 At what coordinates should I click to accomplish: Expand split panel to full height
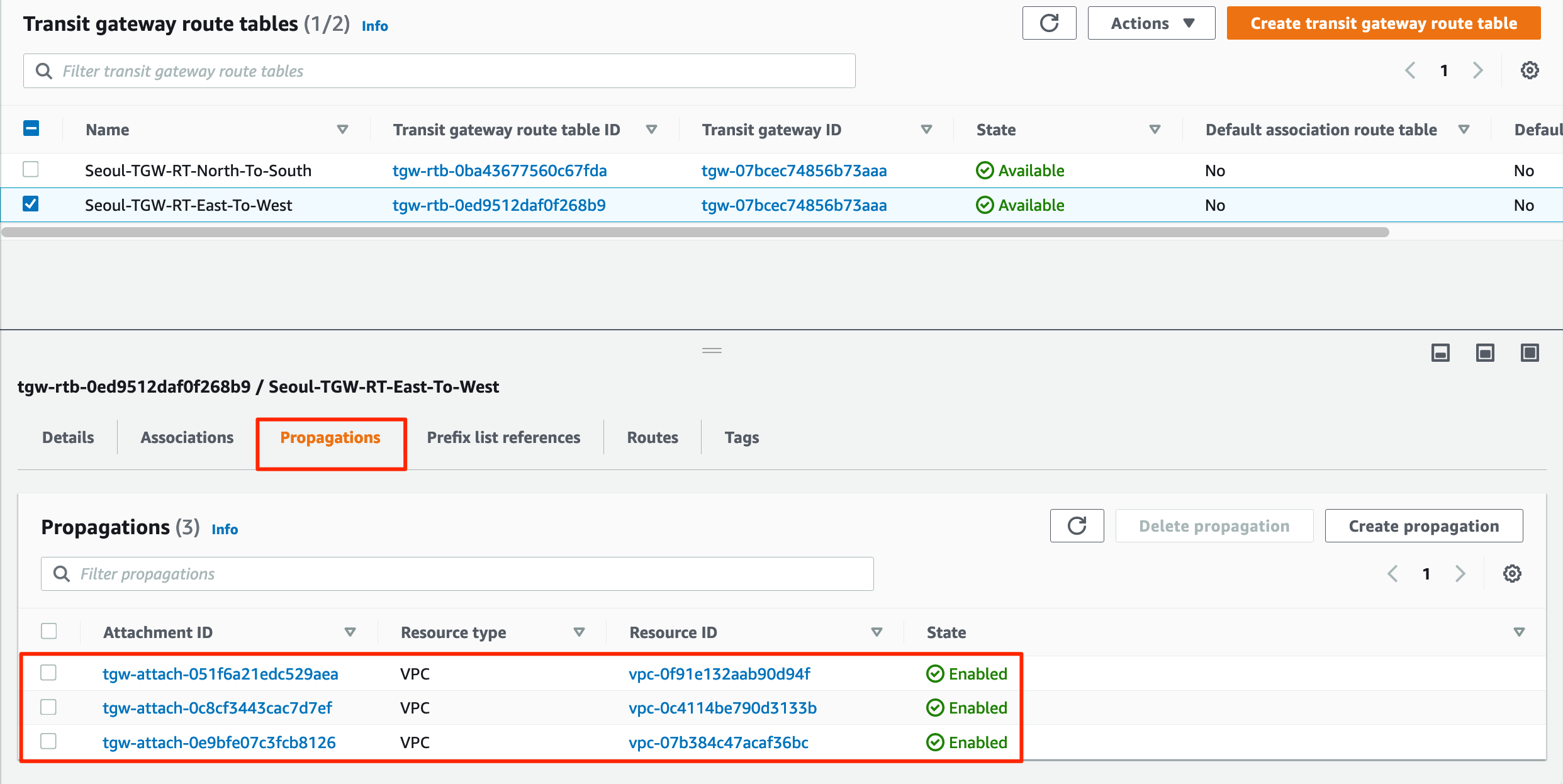(x=1529, y=353)
